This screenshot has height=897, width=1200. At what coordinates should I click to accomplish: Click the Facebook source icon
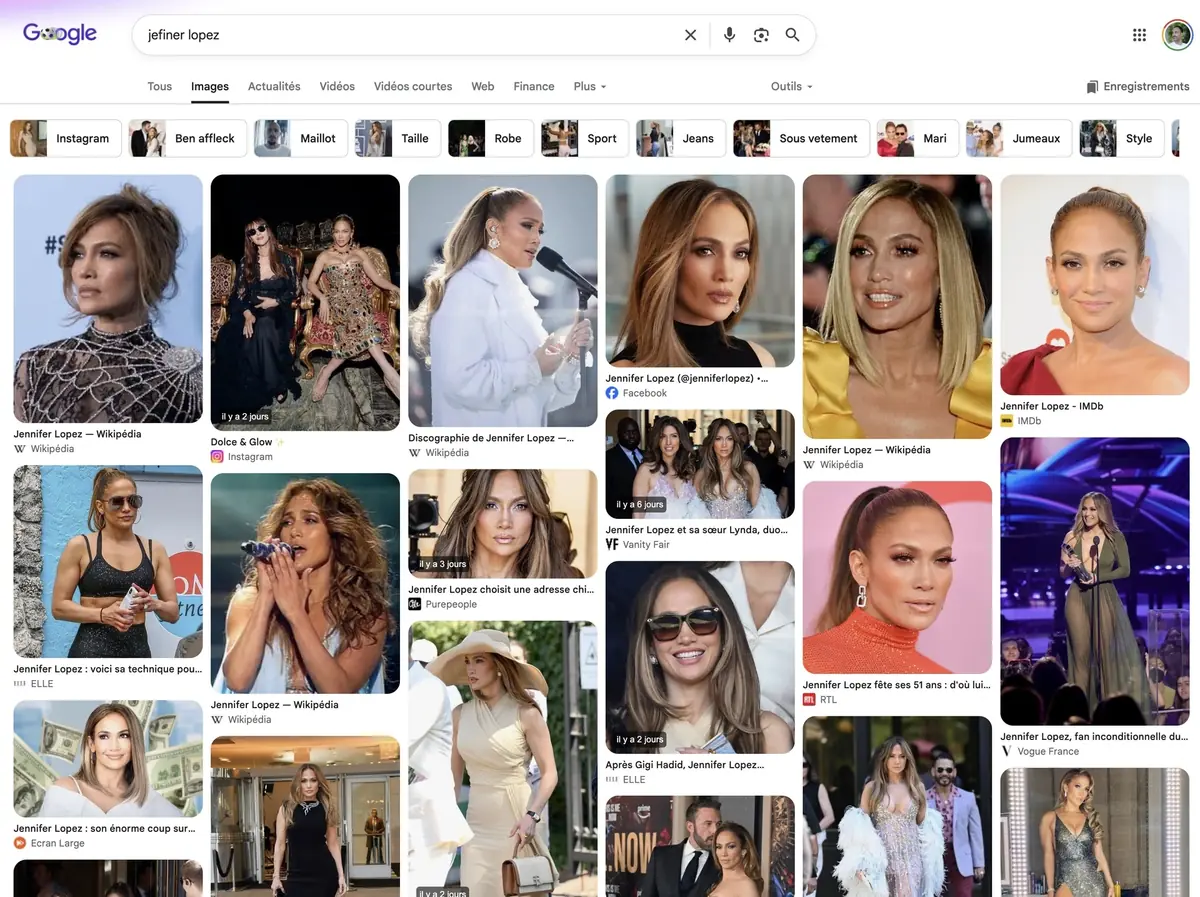click(x=612, y=393)
